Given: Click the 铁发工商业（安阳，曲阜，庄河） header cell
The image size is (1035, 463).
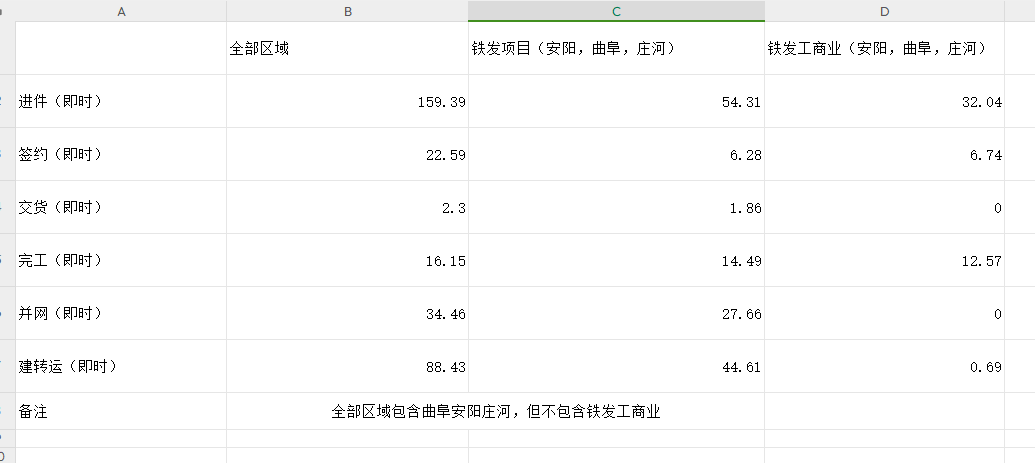Looking at the screenshot, I should [885, 48].
